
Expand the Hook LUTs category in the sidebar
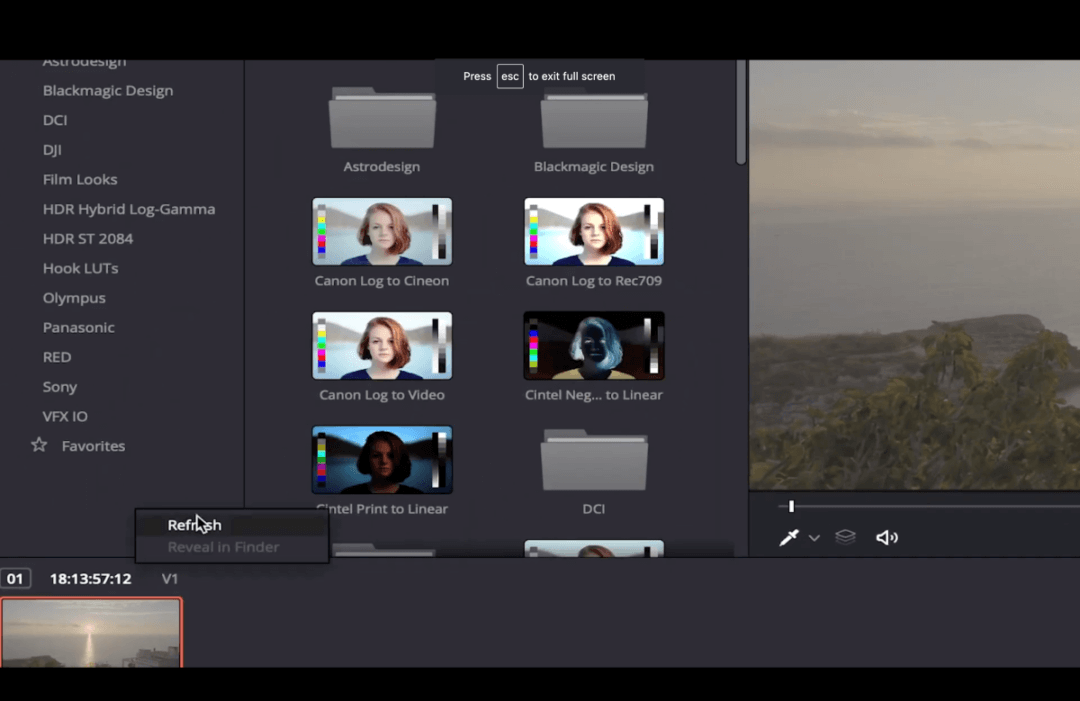pyautogui.click(x=80, y=268)
